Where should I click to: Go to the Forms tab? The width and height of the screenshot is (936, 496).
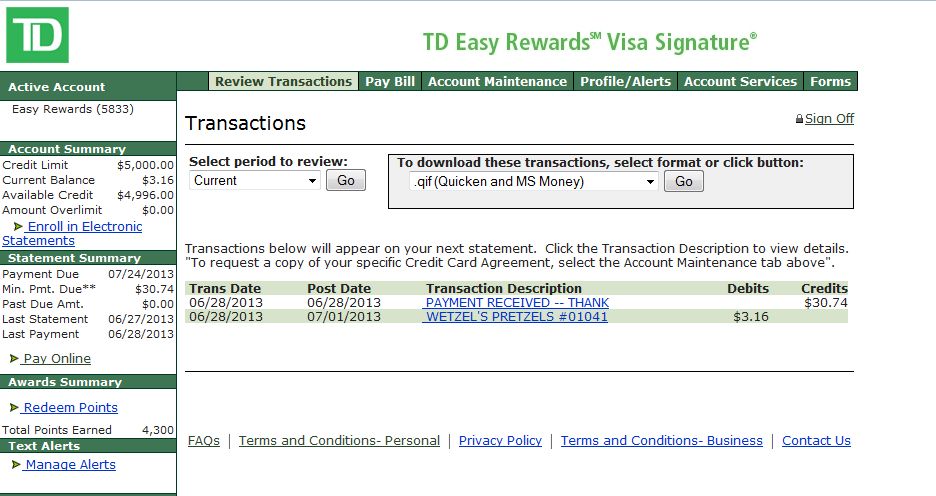pos(830,82)
